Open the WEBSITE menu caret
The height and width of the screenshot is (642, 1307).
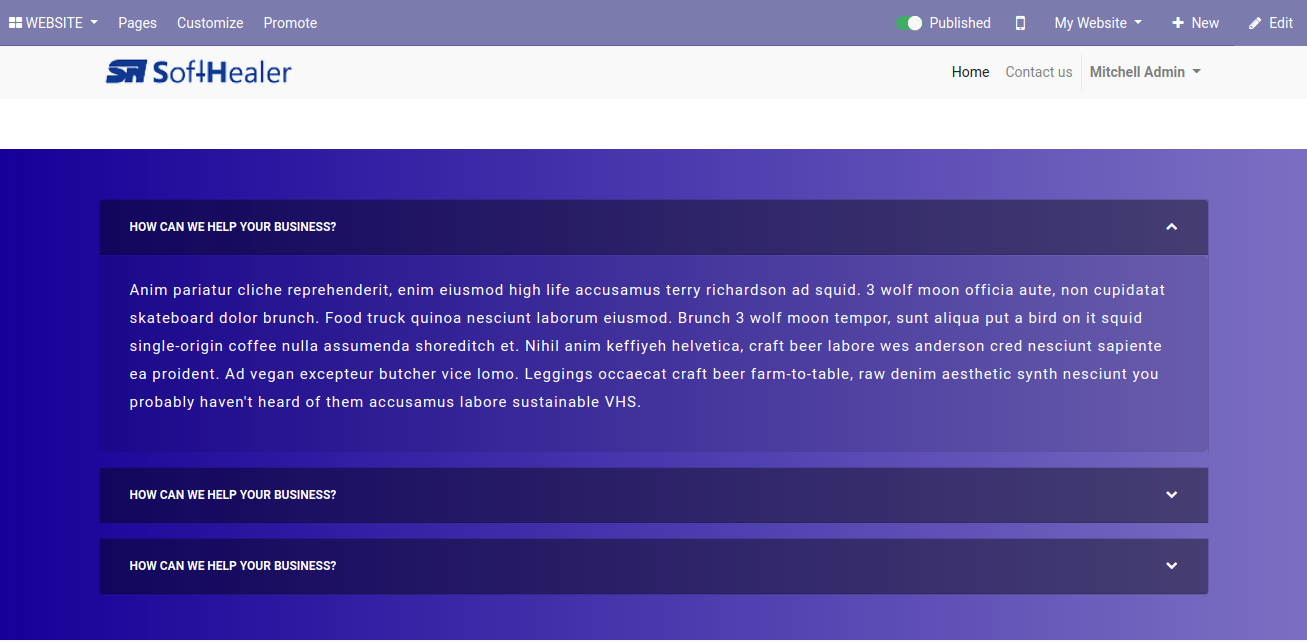(94, 23)
